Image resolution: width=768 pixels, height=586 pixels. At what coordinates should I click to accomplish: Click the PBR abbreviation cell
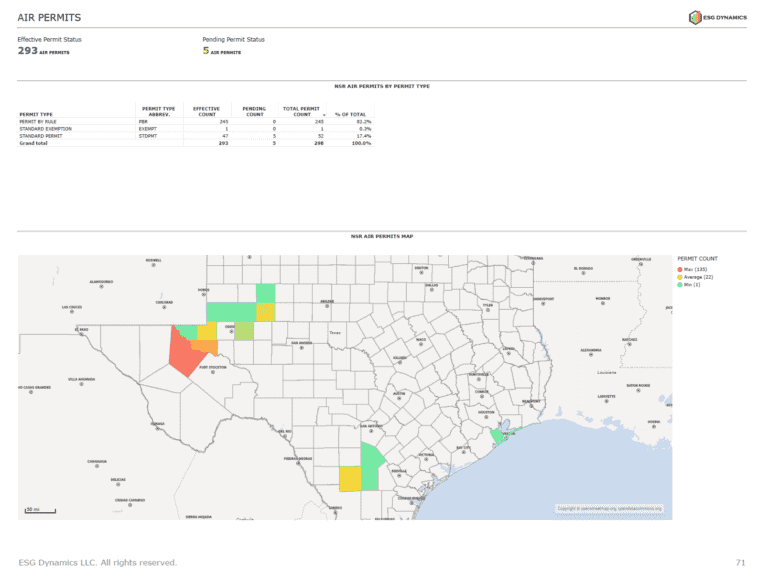143,122
